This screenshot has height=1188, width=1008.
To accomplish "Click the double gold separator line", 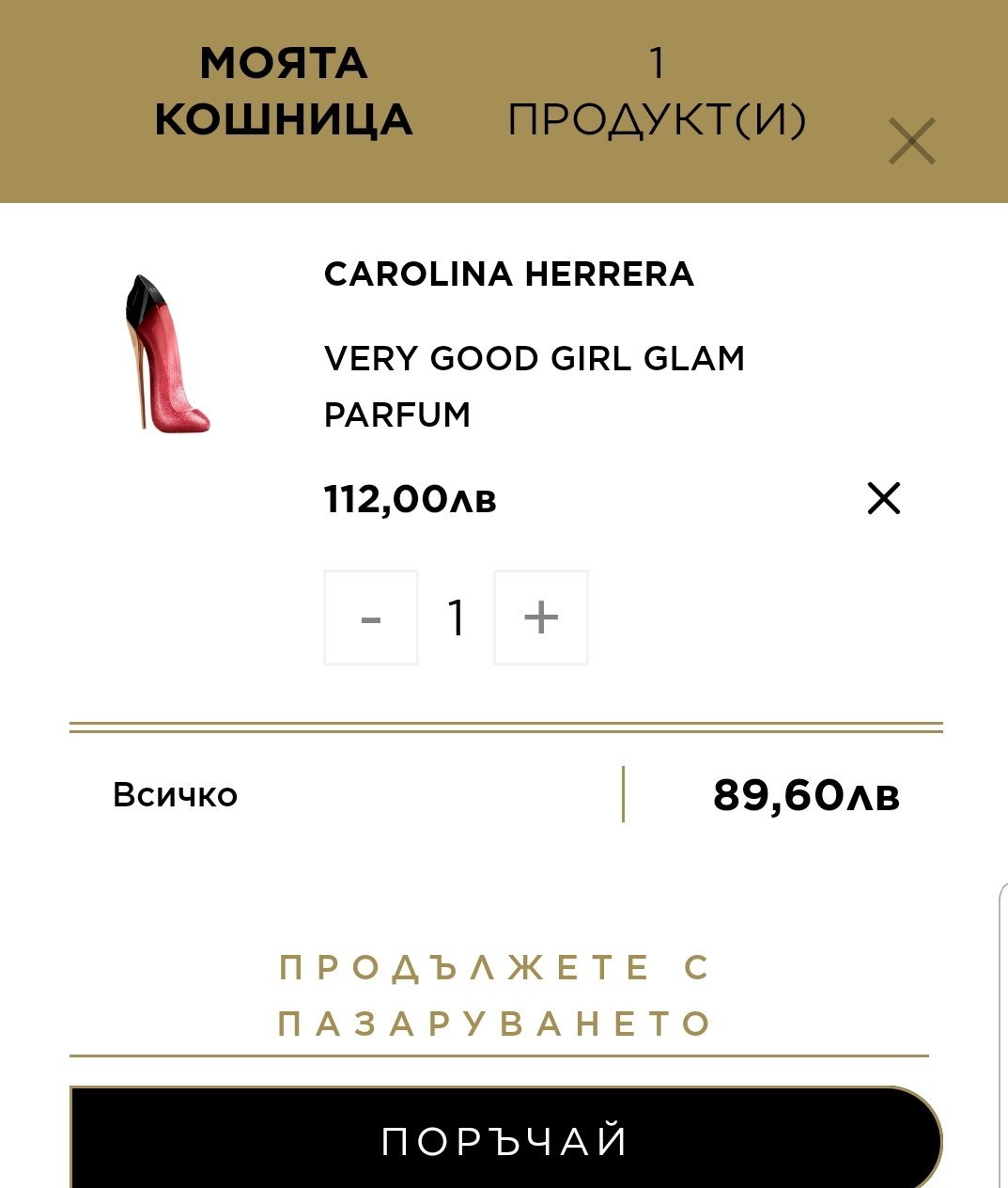I will [505, 727].
